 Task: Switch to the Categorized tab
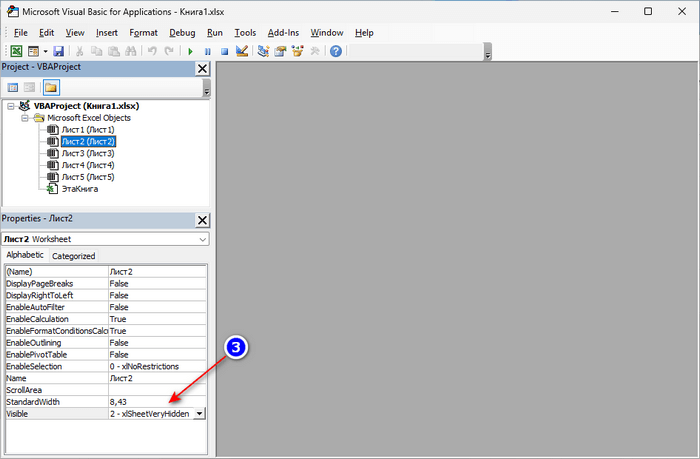click(73, 256)
